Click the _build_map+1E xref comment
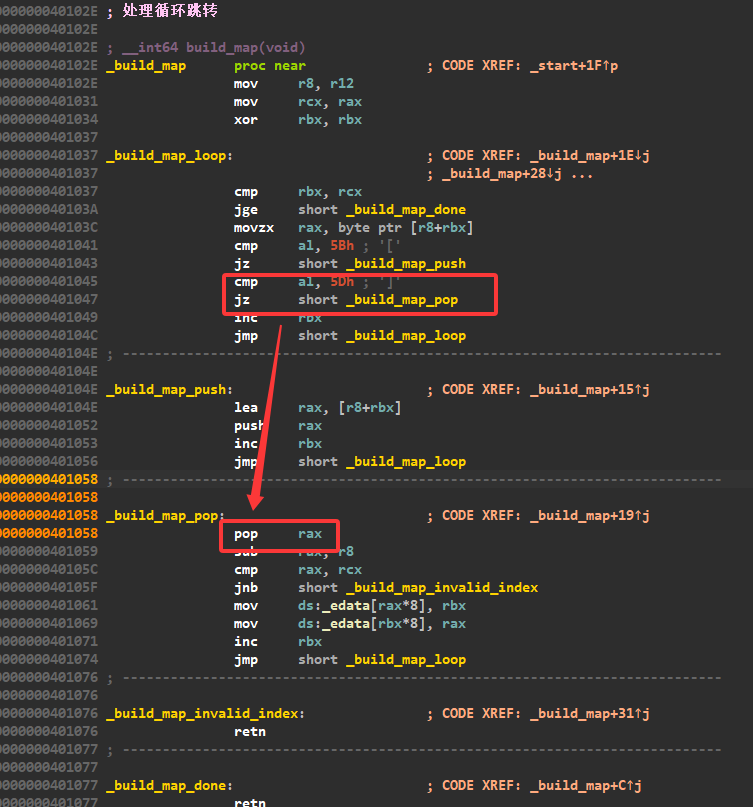Image resolution: width=753 pixels, height=807 pixels. (x=590, y=156)
